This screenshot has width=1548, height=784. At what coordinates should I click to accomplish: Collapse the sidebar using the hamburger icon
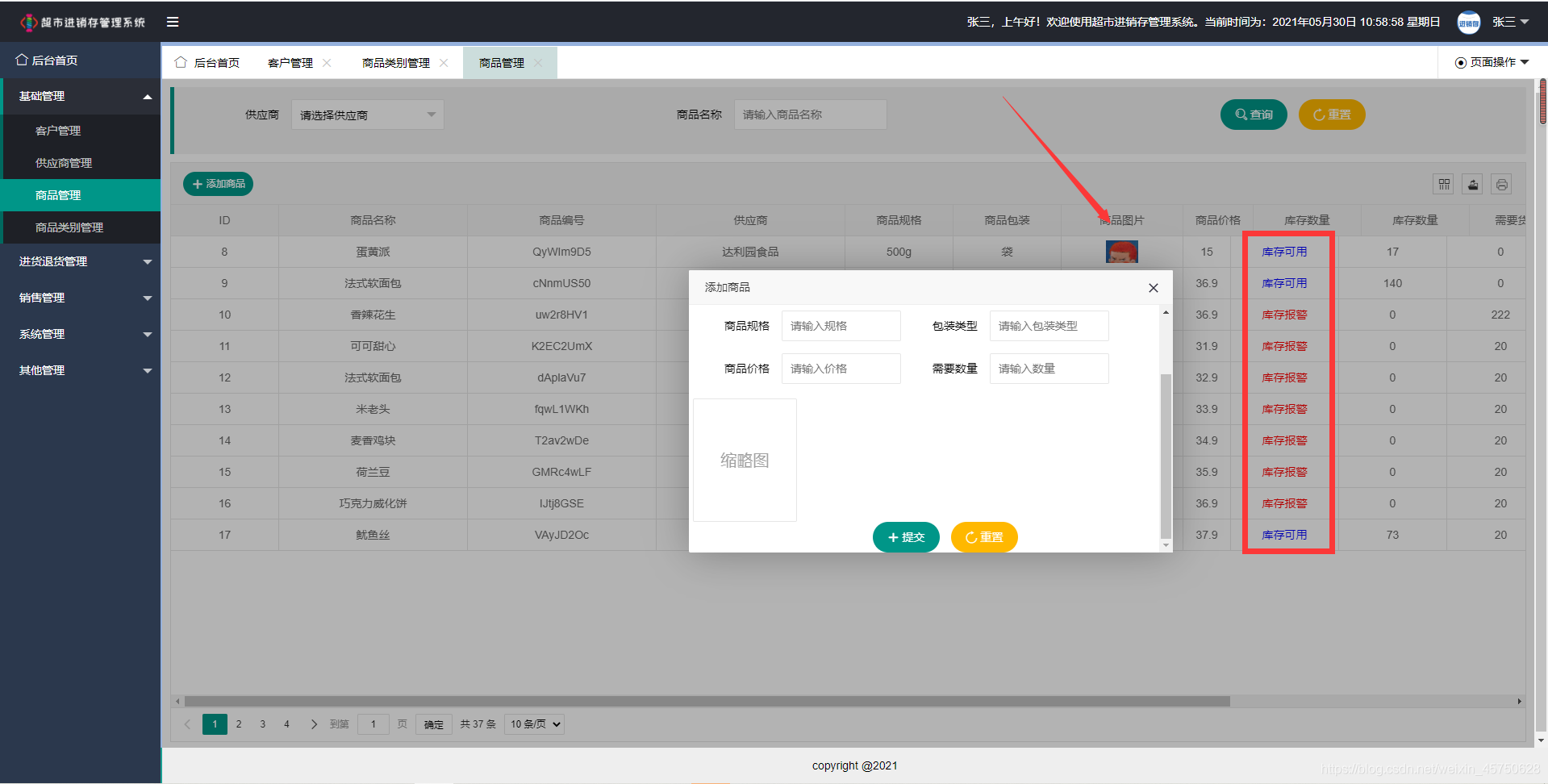click(172, 22)
